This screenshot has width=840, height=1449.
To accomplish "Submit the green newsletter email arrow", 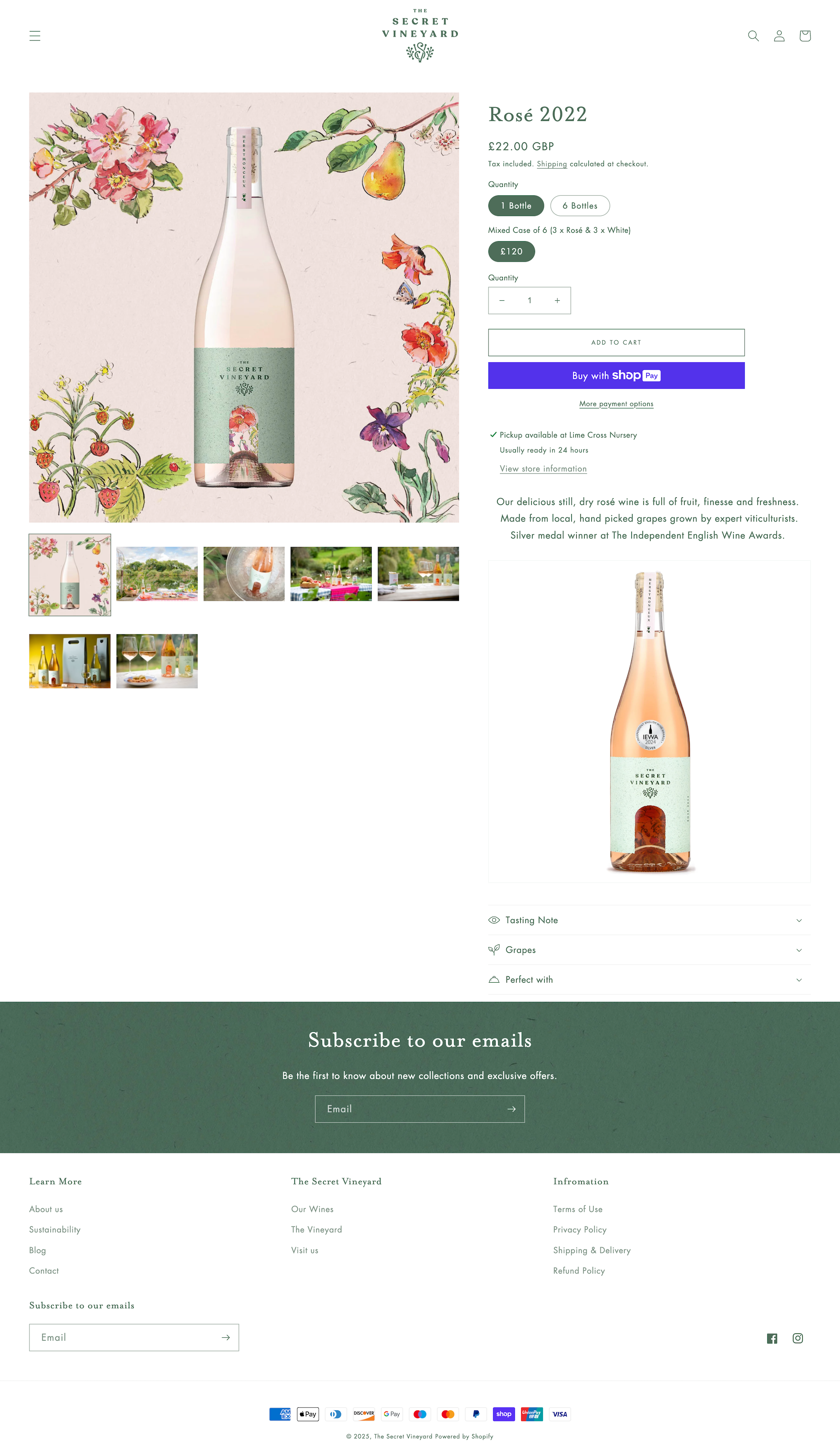I will (512, 1109).
